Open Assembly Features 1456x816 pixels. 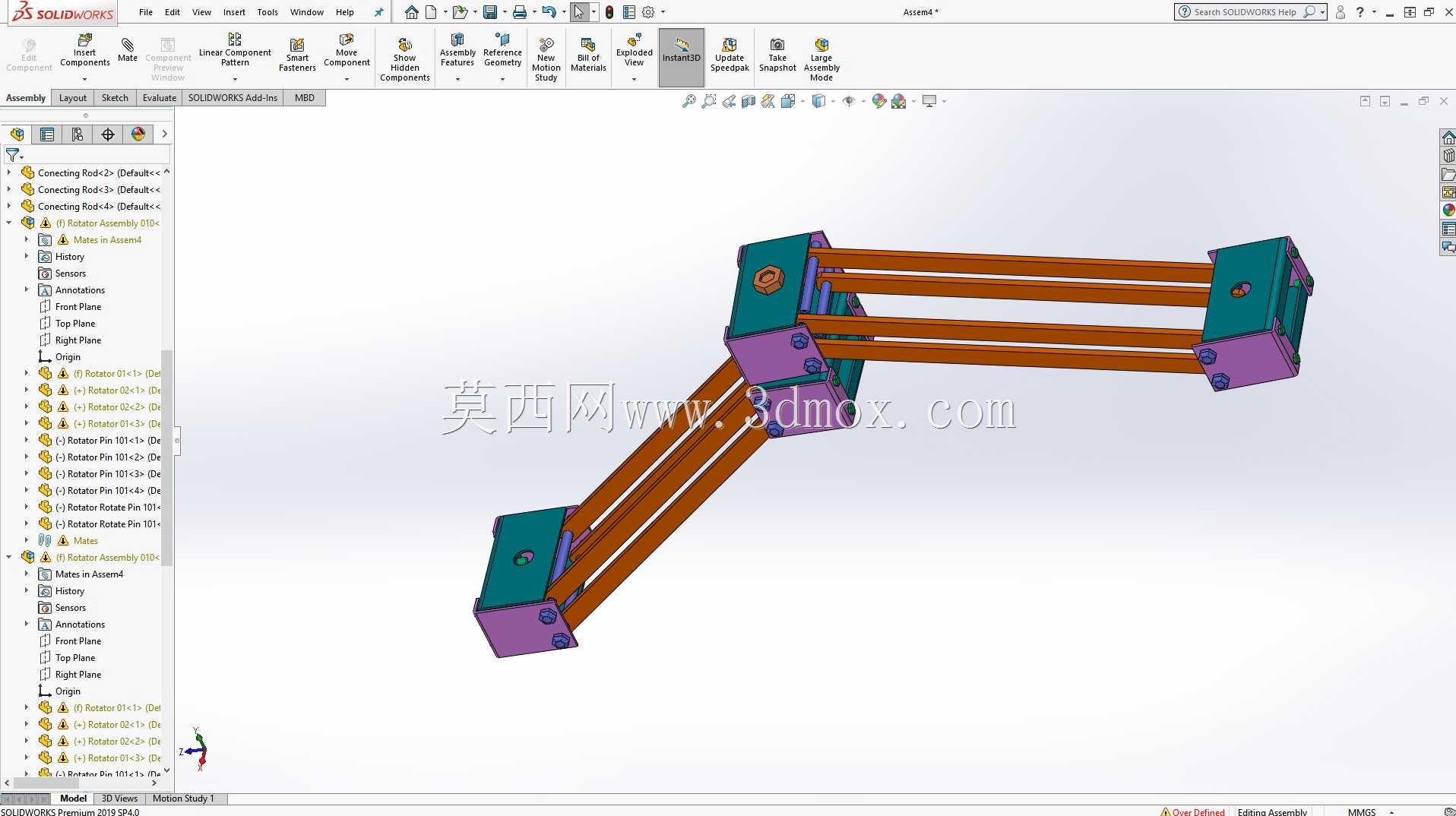tap(457, 50)
